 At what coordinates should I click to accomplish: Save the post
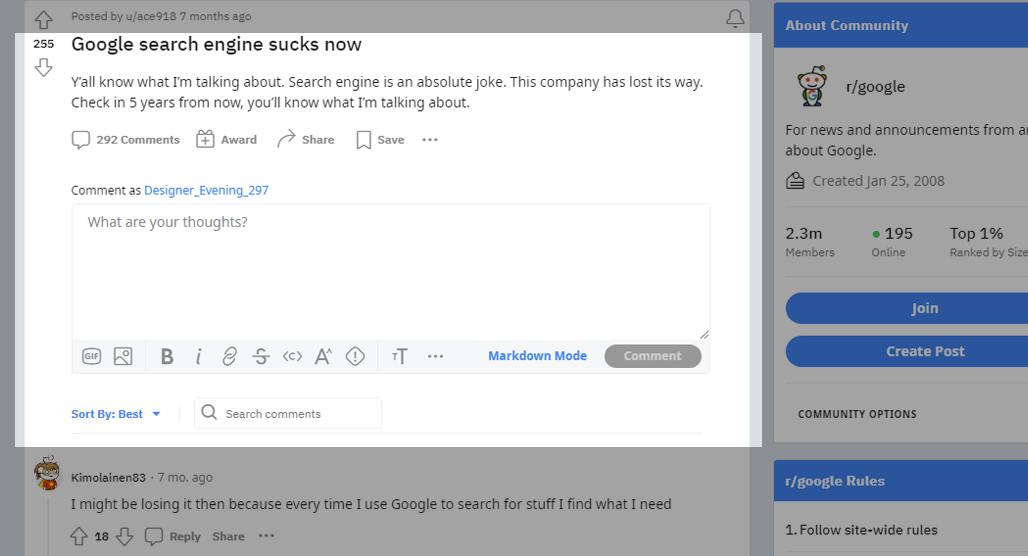pos(380,140)
